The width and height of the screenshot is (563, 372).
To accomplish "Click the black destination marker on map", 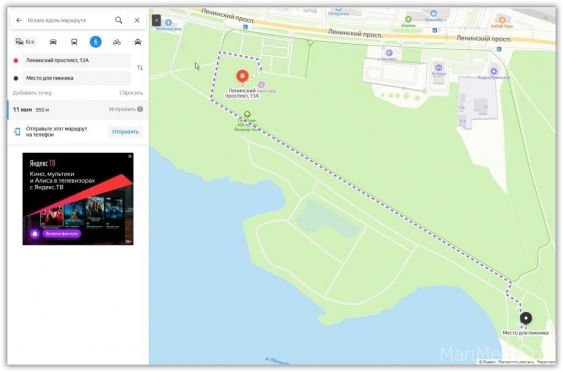I will [526, 318].
